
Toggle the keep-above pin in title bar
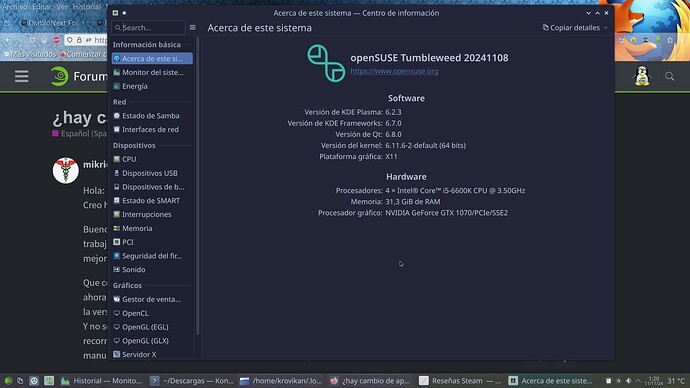pyautogui.click(x=124, y=13)
